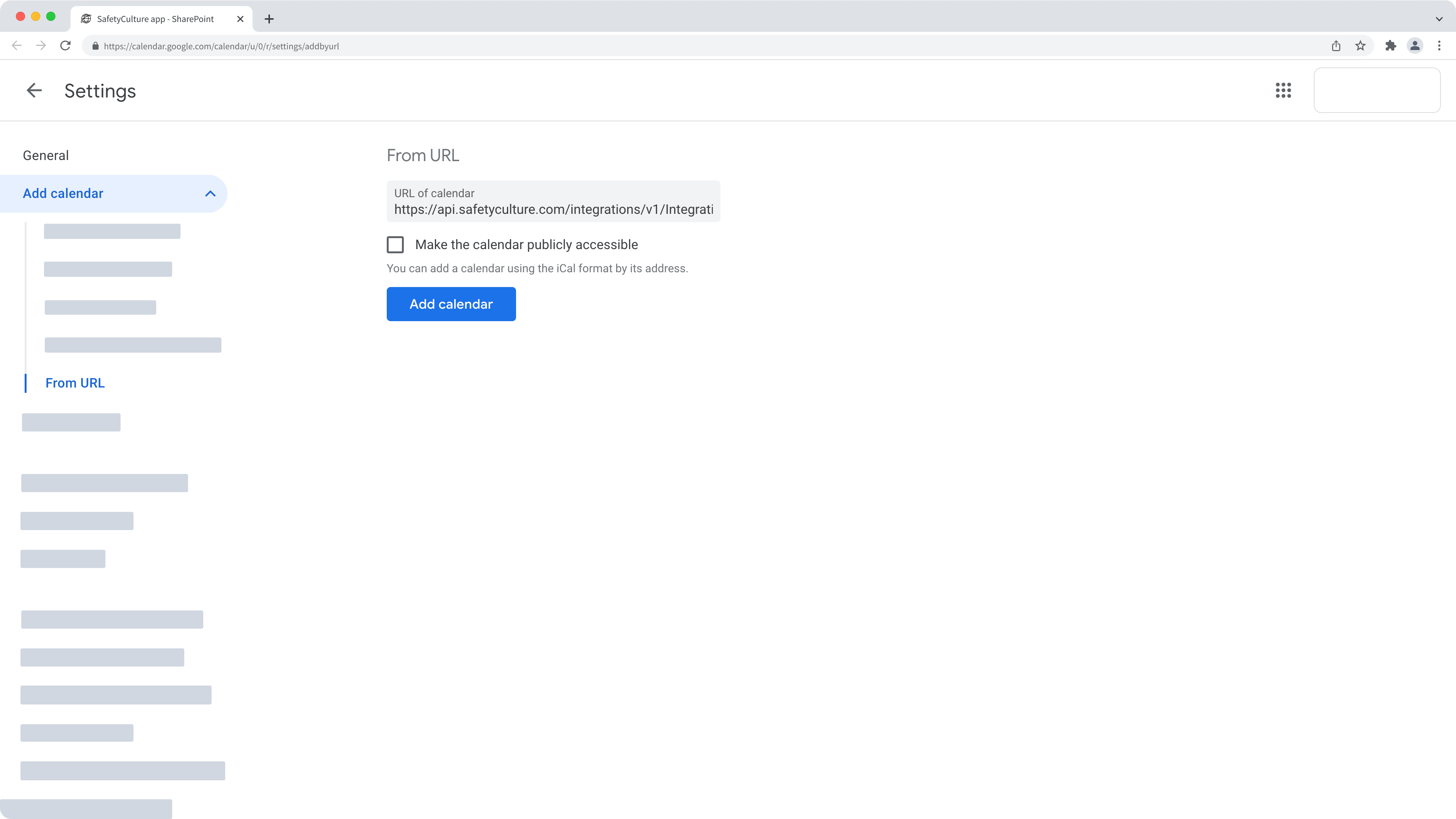Image resolution: width=1456 pixels, height=819 pixels.
Task: Collapse the Add calendar section
Action: pyautogui.click(x=210, y=193)
